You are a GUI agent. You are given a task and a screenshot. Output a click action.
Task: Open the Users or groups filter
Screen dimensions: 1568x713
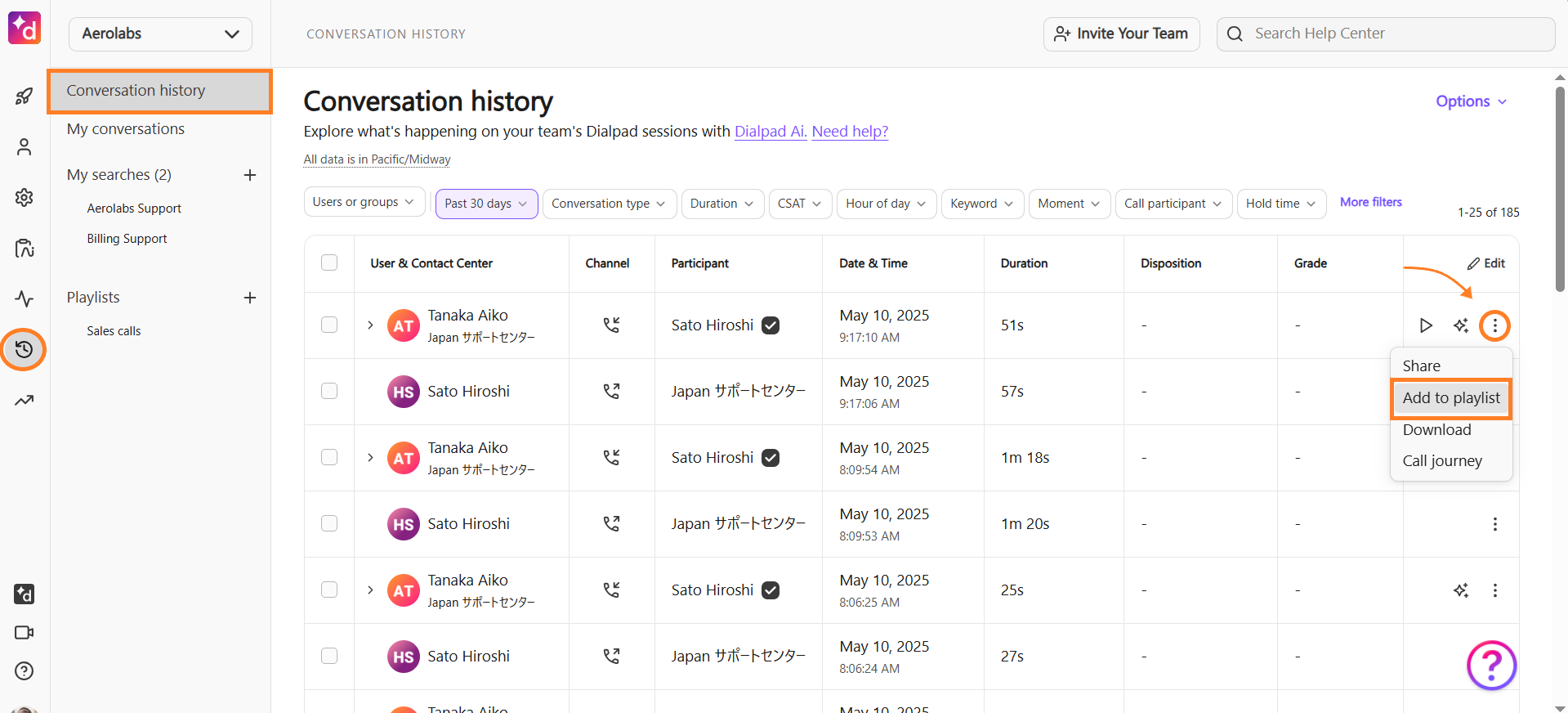pos(364,202)
